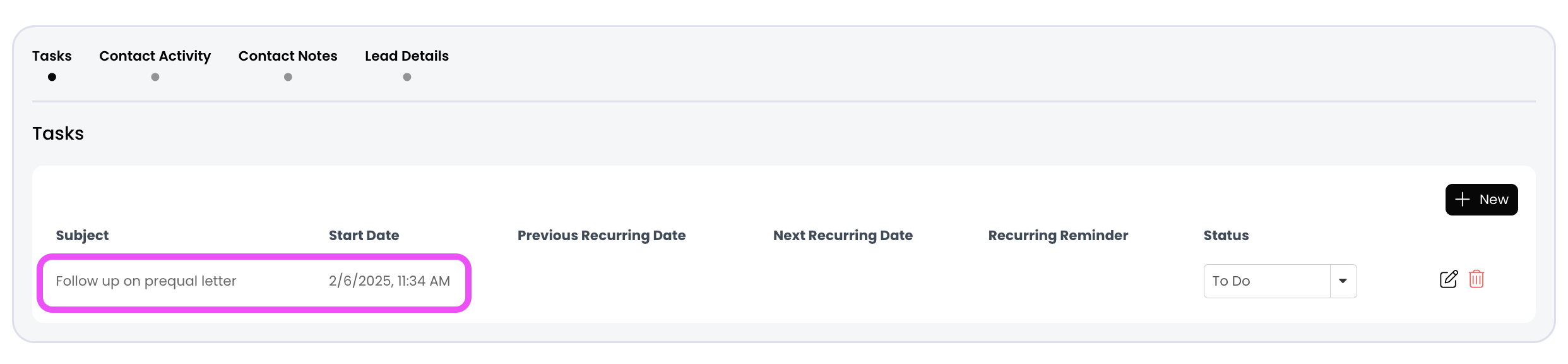The height and width of the screenshot is (364, 1568).
Task: Click the red trash delete icon
Action: click(x=1476, y=279)
